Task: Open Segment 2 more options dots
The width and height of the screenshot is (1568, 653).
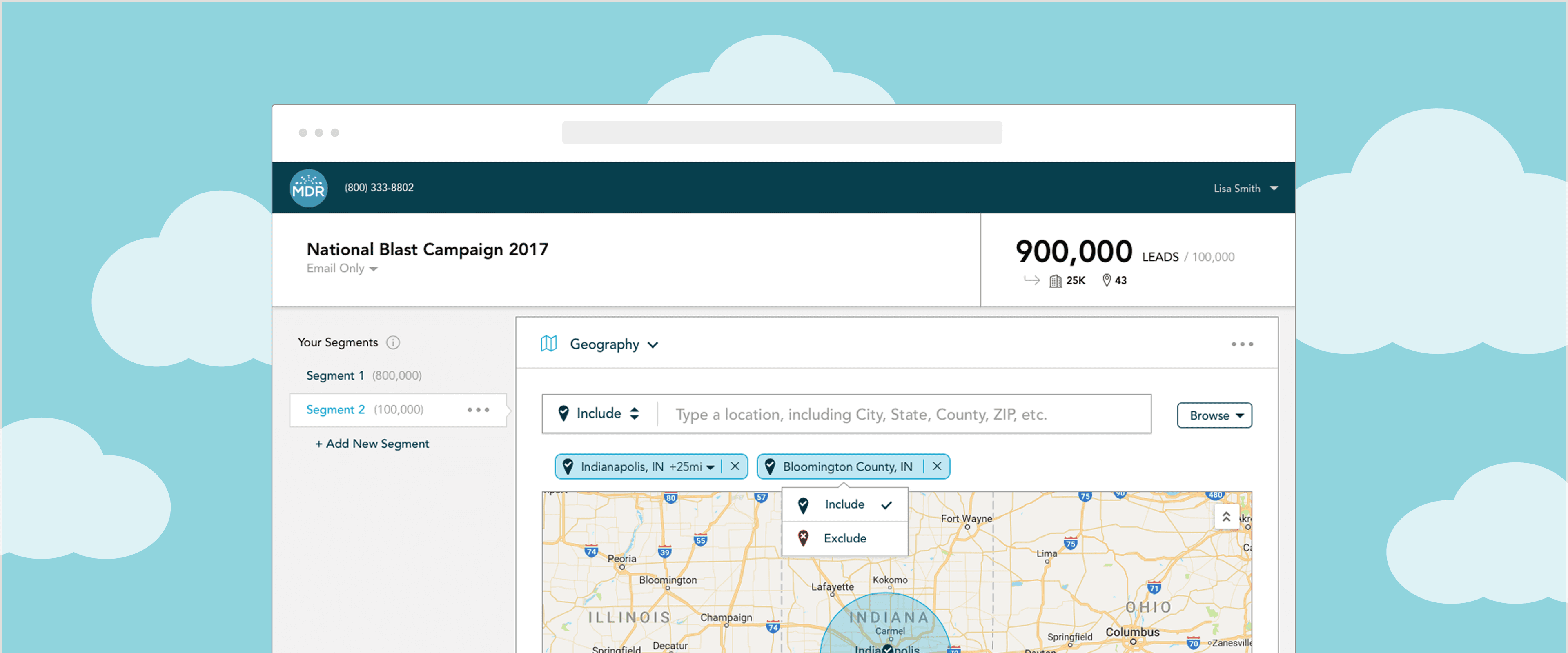Action: [479, 410]
